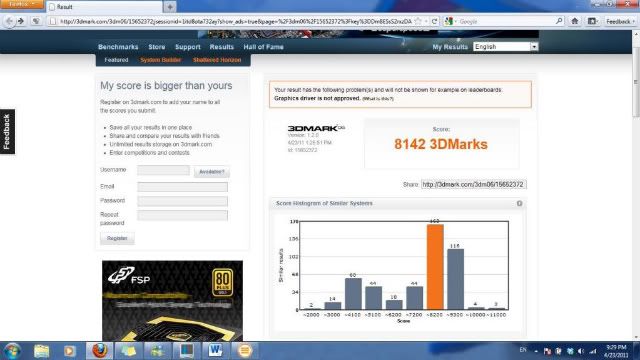Select the Hall of Fame menu item
The width and height of the screenshot is (640, 360).
(x=263, y=47)
